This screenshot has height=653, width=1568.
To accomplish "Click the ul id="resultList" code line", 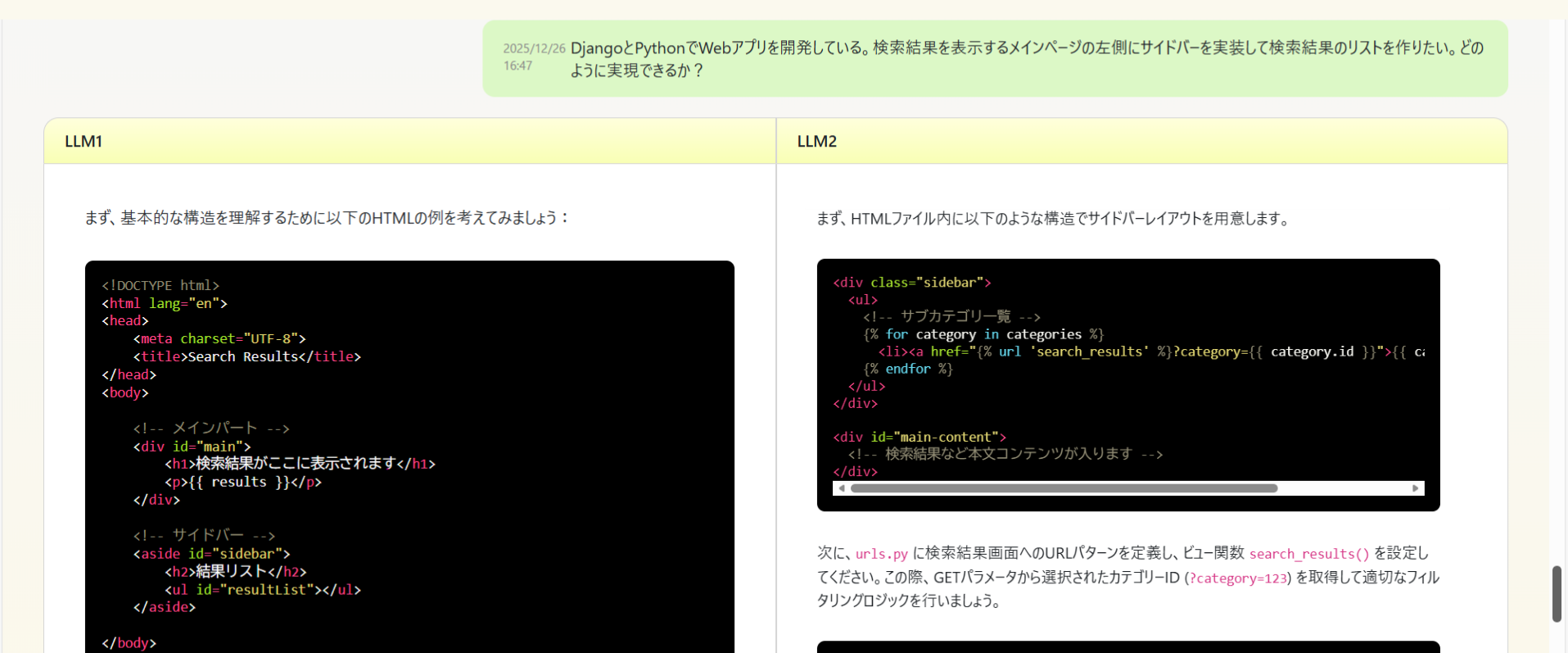I will click(262, 590).
